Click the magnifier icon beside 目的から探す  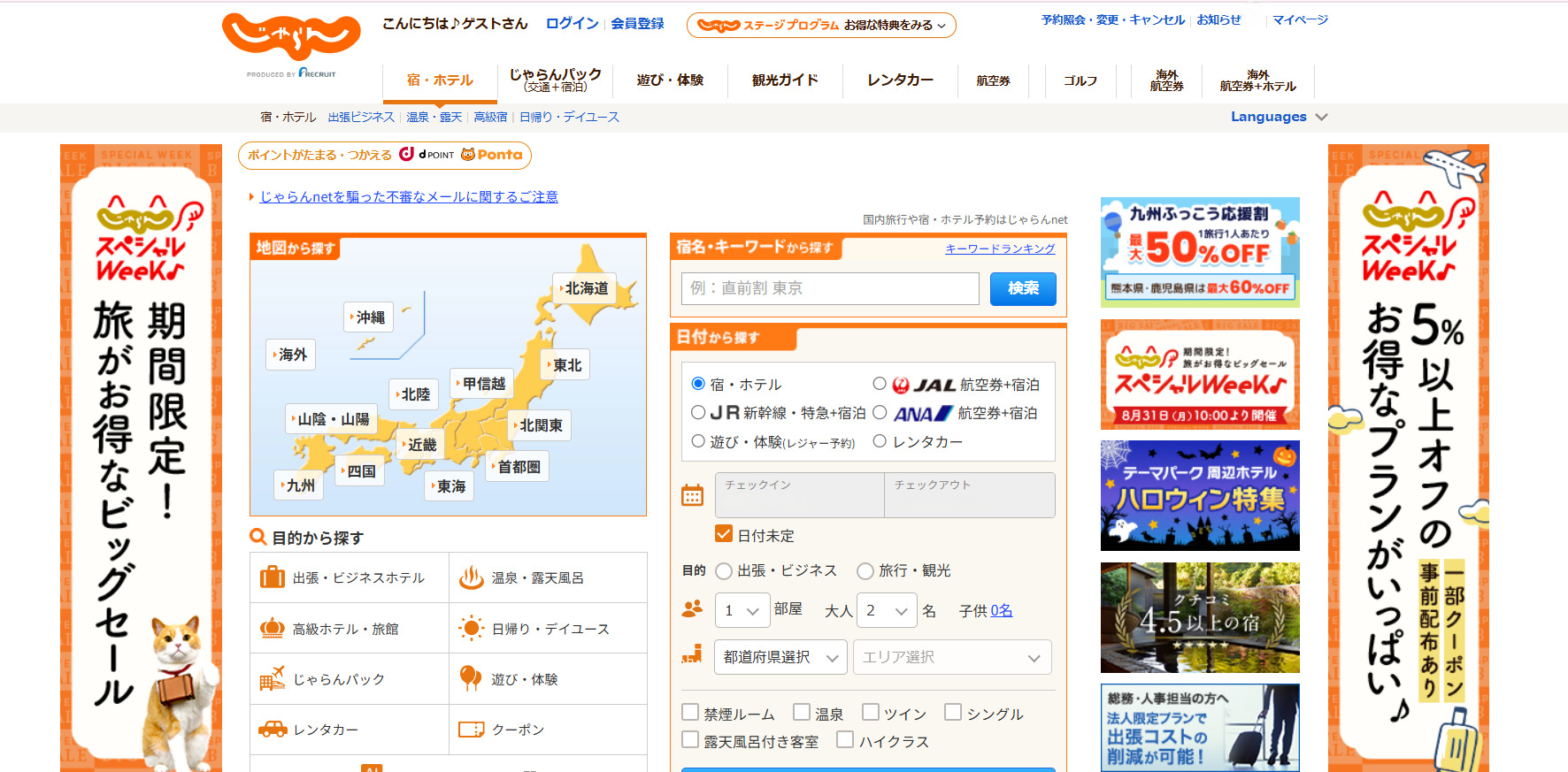click(258, 537)
